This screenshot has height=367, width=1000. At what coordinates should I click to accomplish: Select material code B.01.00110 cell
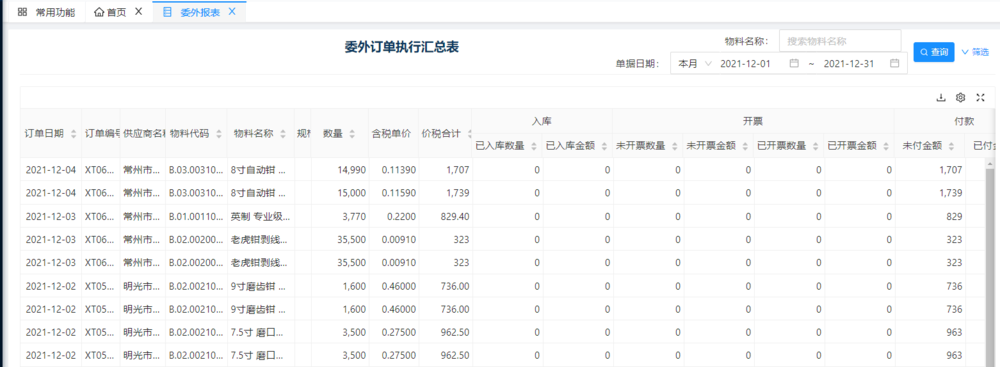(196, 216)
